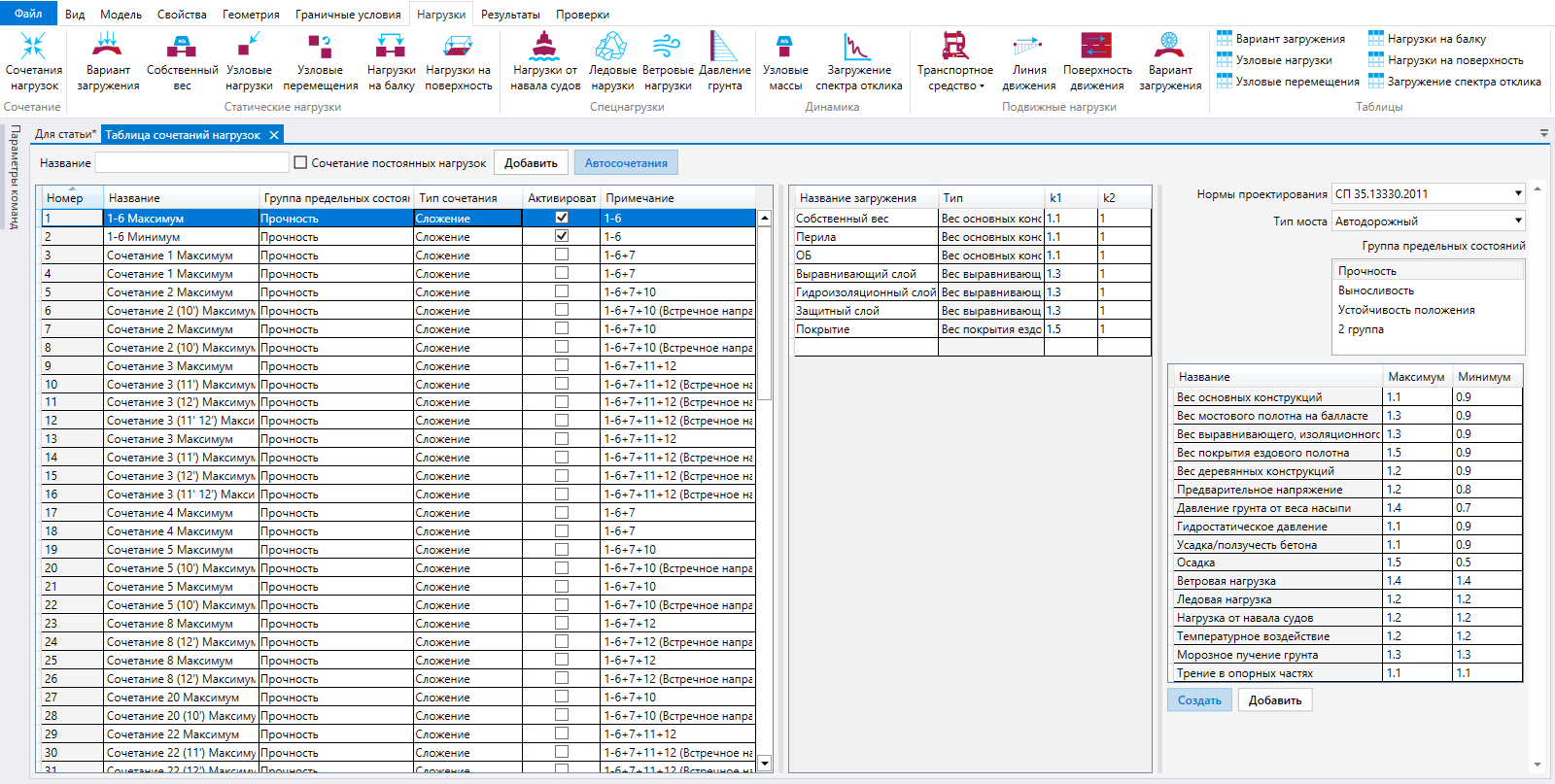Select the Перила load case row
Viewport: 1555px width, 784px height.
pyautogui.click(x=973, y=237)
